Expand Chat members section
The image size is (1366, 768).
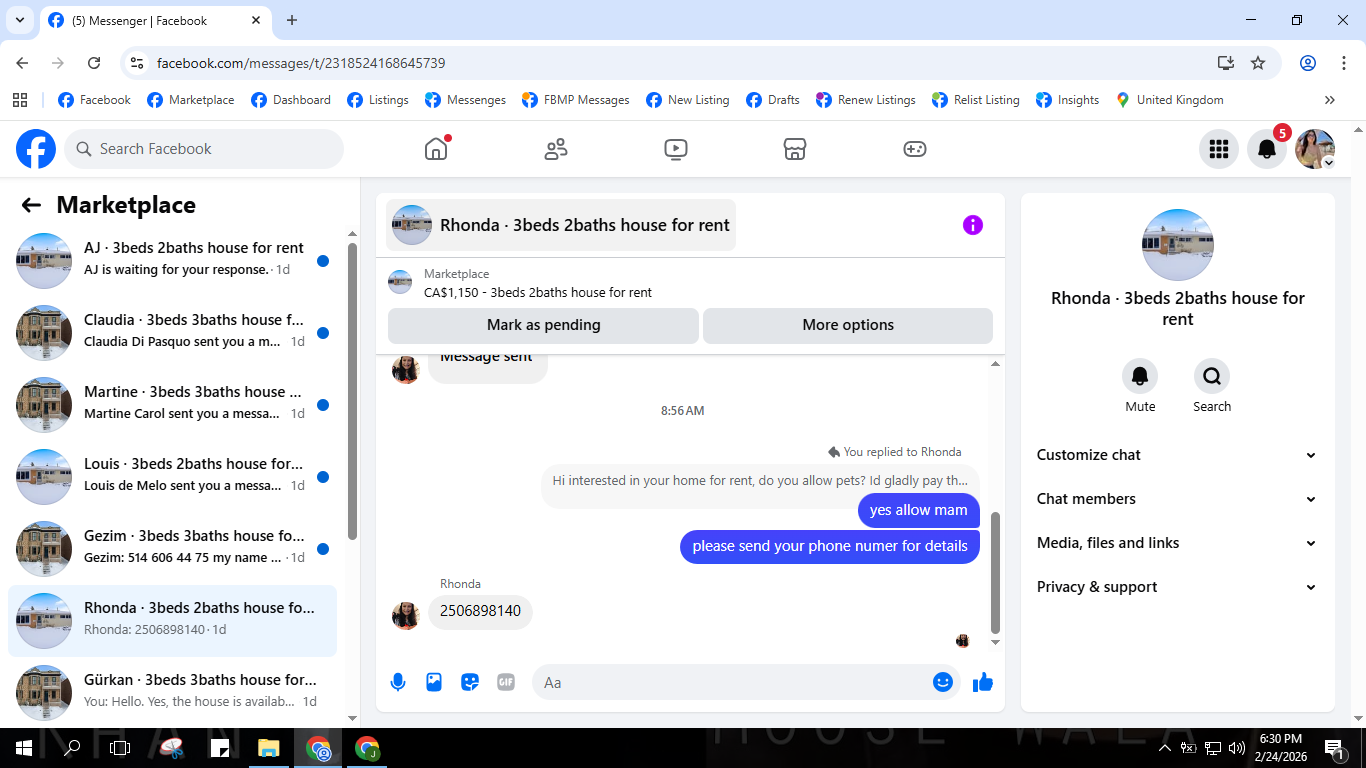click(1177, 499)
